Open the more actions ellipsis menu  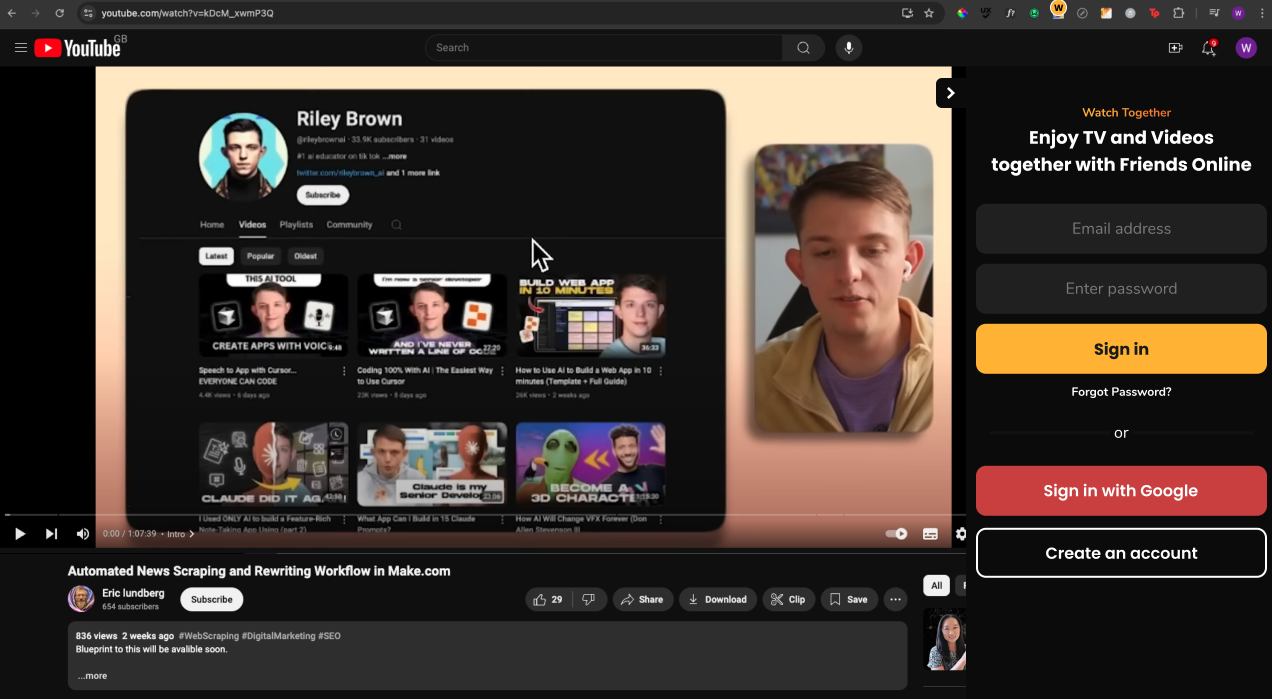(896, 599)
